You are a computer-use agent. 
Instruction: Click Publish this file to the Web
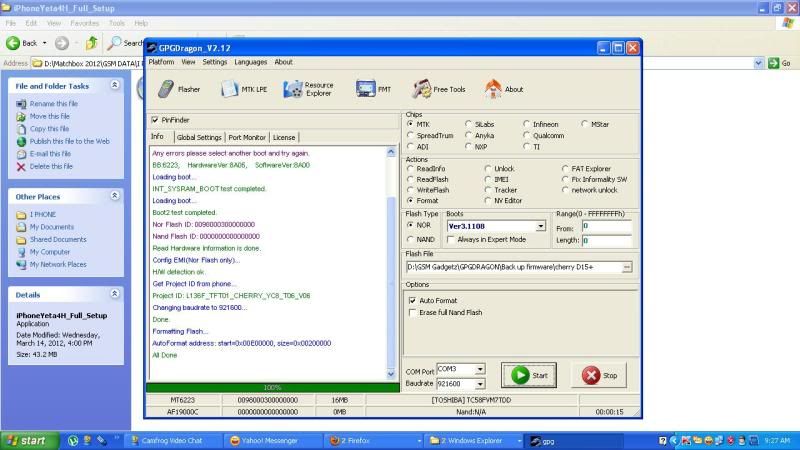[x=69, y=141]
